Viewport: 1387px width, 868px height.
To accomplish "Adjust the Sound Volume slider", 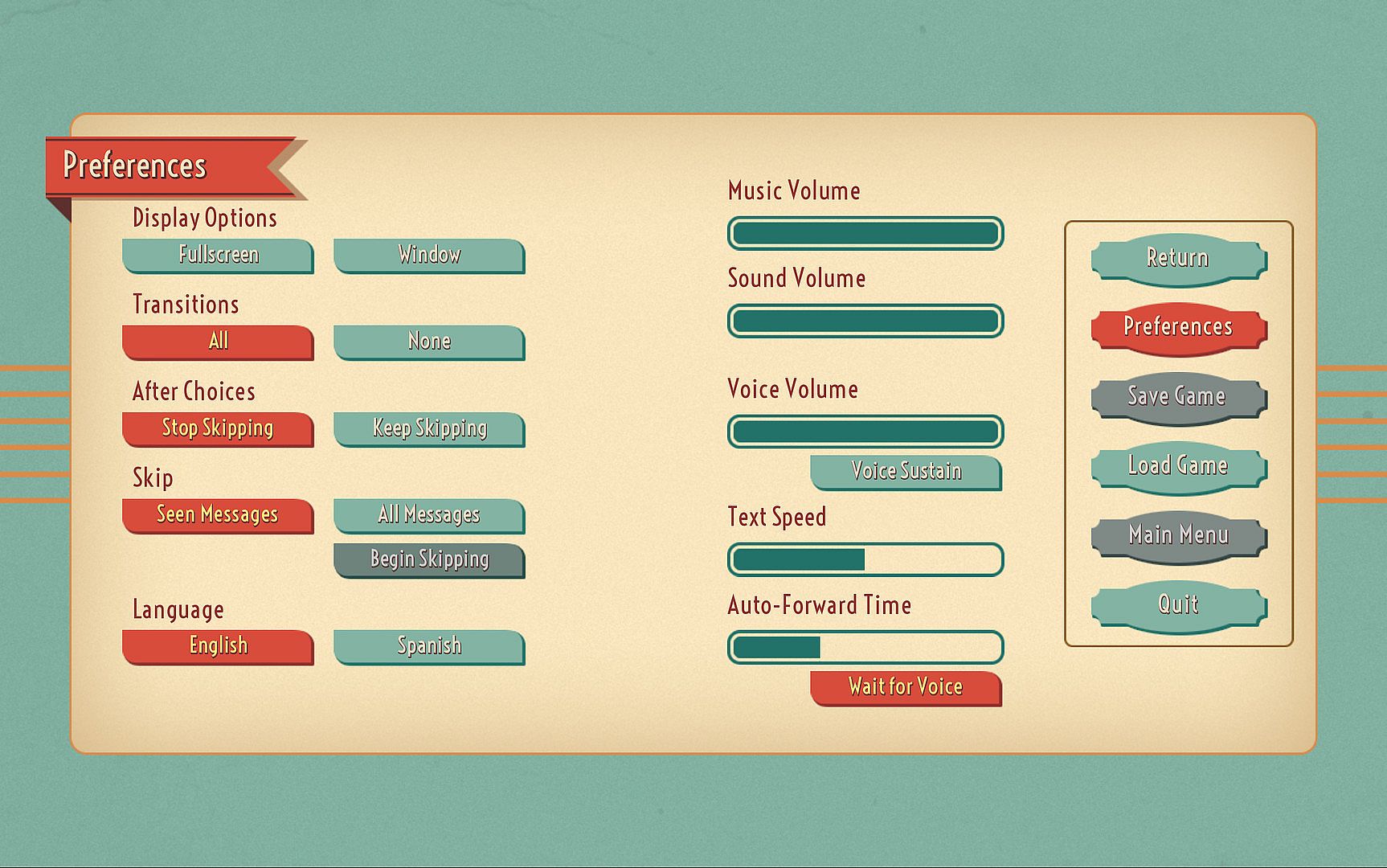I will [x=865, y=321].
